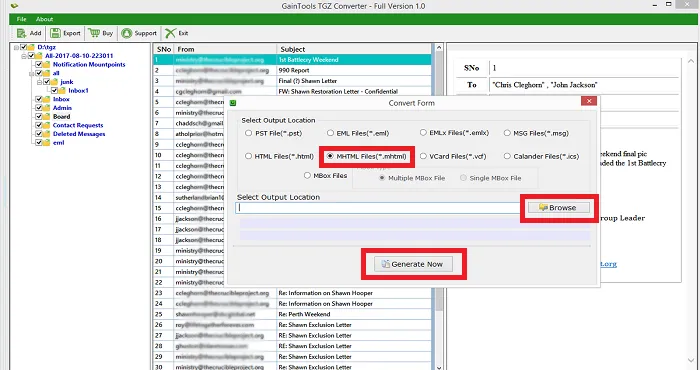Select the MBox Files radio button
Screen dimensions: 700x370
[x=307, y=176]
